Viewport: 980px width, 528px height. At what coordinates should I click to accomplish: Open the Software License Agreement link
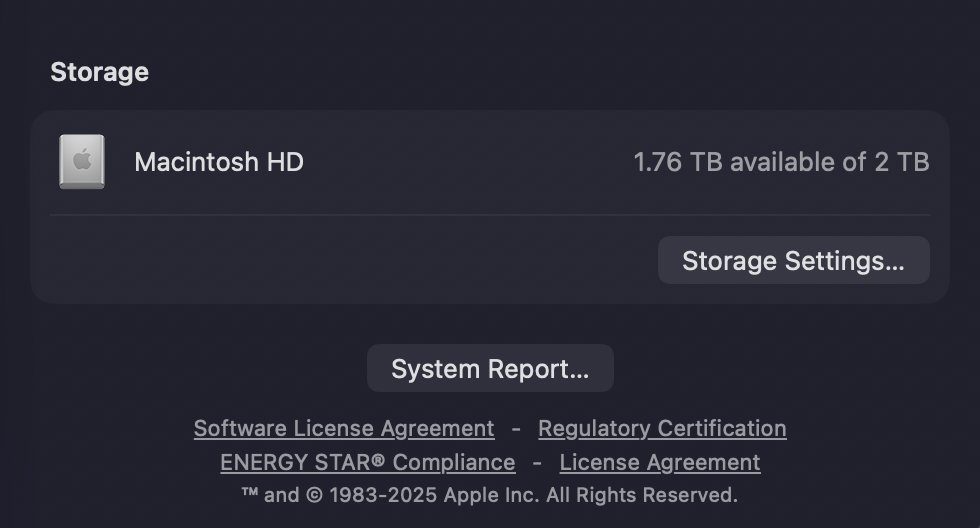[344, 429]
